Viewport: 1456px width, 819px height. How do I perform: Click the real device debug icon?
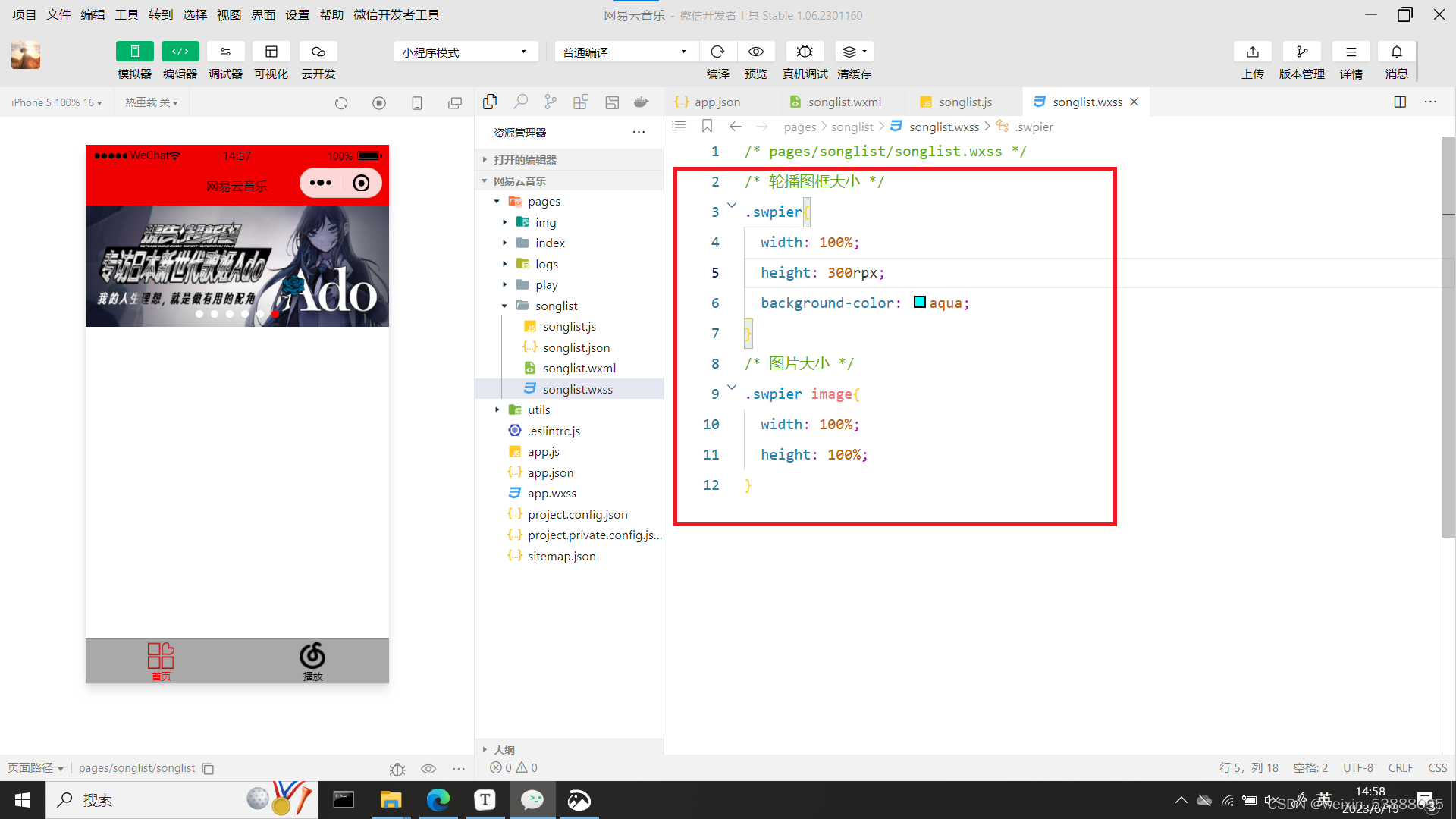coord(805,52)
